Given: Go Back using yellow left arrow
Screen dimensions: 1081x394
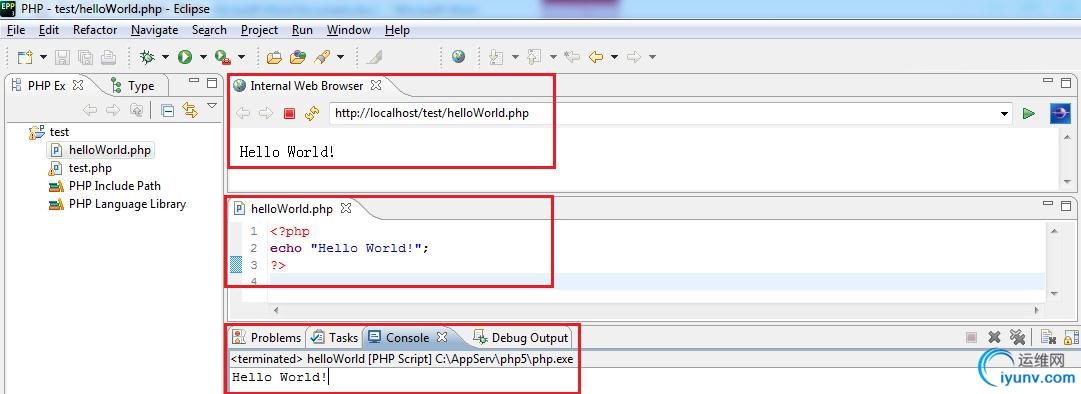Looking at the screenshot, I should pos(596,57).
